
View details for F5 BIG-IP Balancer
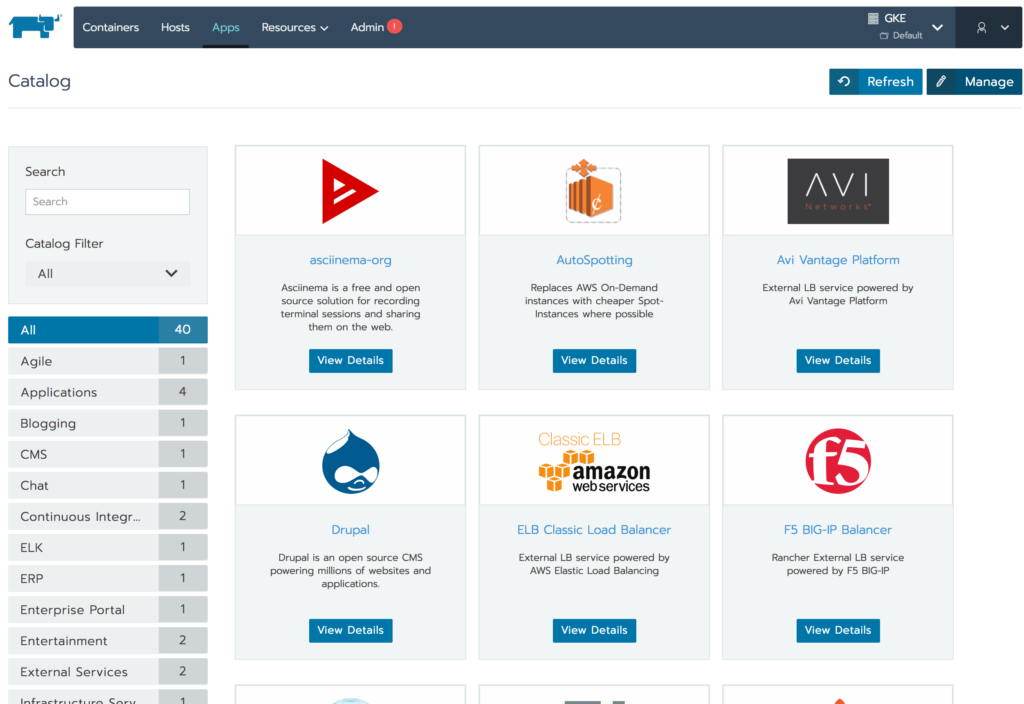point(838,630)
